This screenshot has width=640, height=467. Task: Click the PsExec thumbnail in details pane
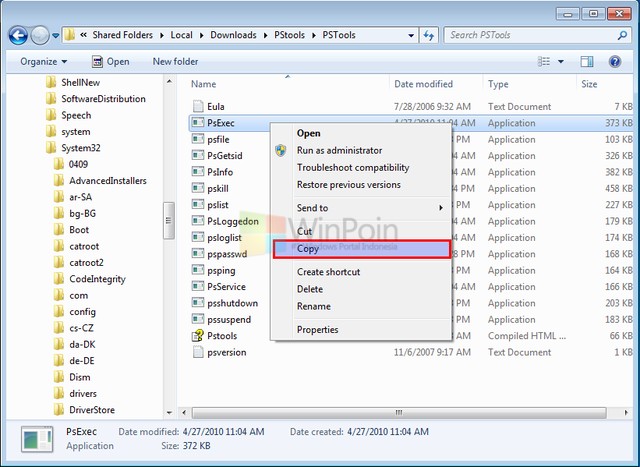tap(37, 439)
